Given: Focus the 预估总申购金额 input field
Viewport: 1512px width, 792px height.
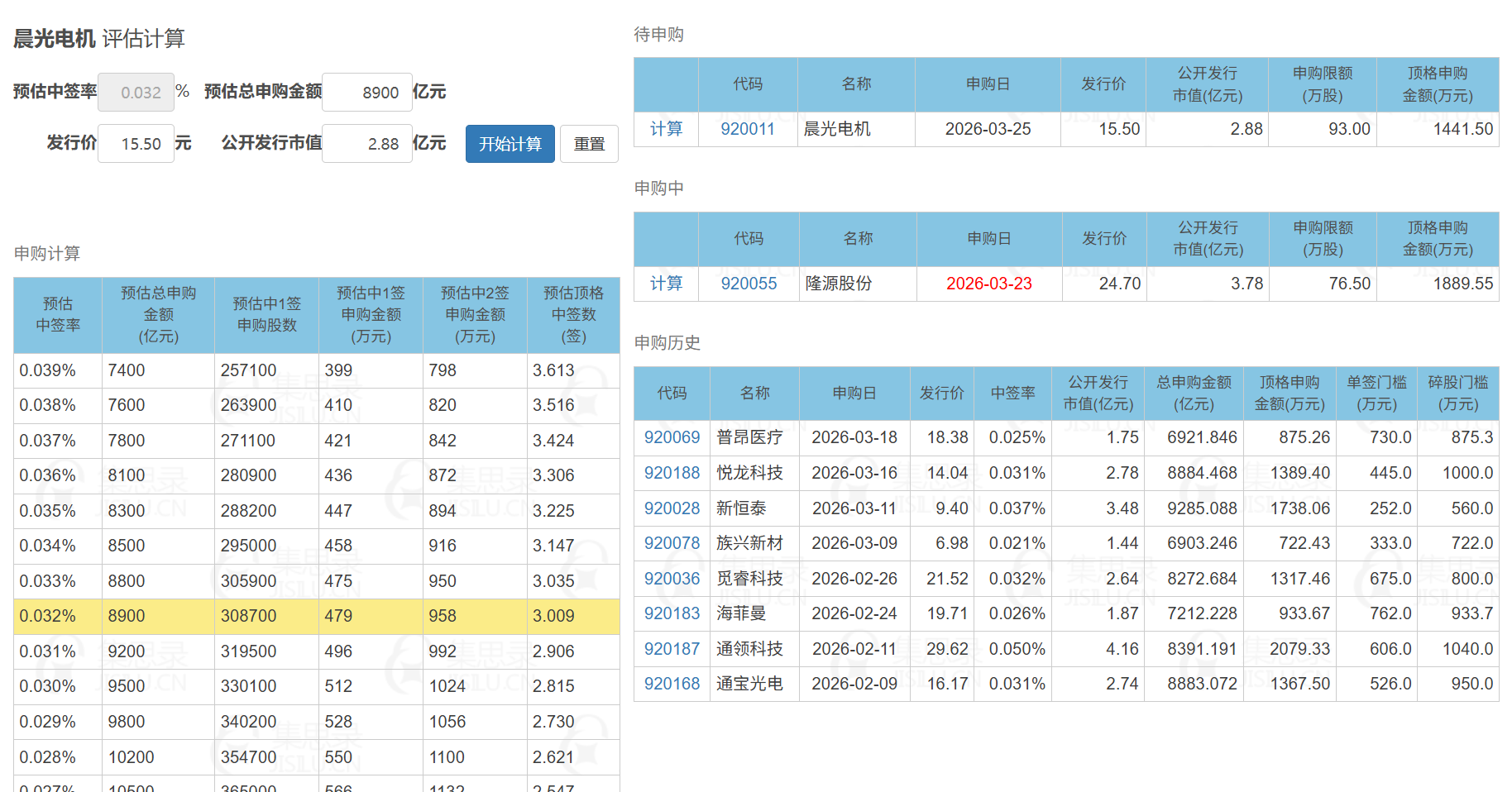Looking at the screenshot, I should (367, 93).
